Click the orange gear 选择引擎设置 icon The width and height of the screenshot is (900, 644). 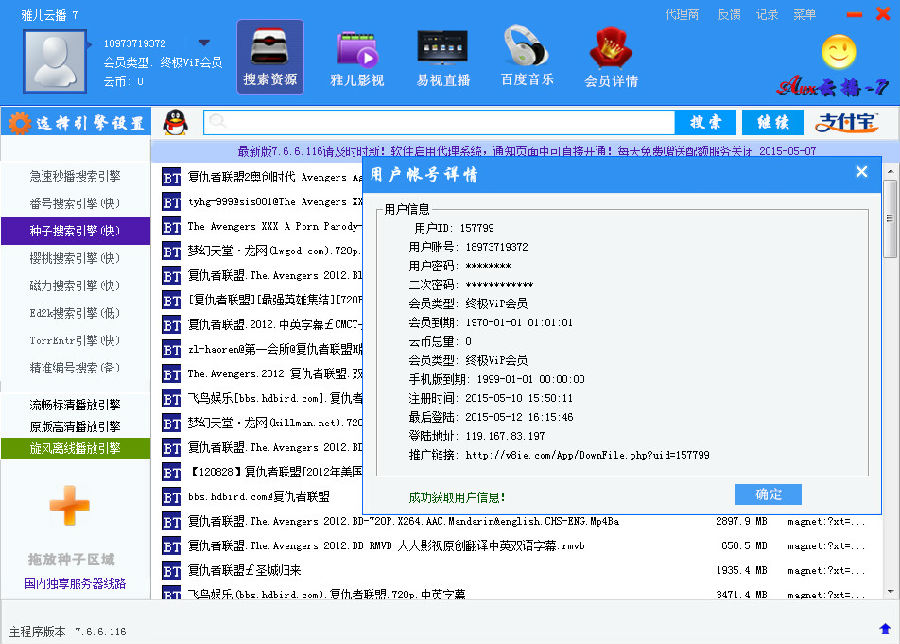[19, 123]
